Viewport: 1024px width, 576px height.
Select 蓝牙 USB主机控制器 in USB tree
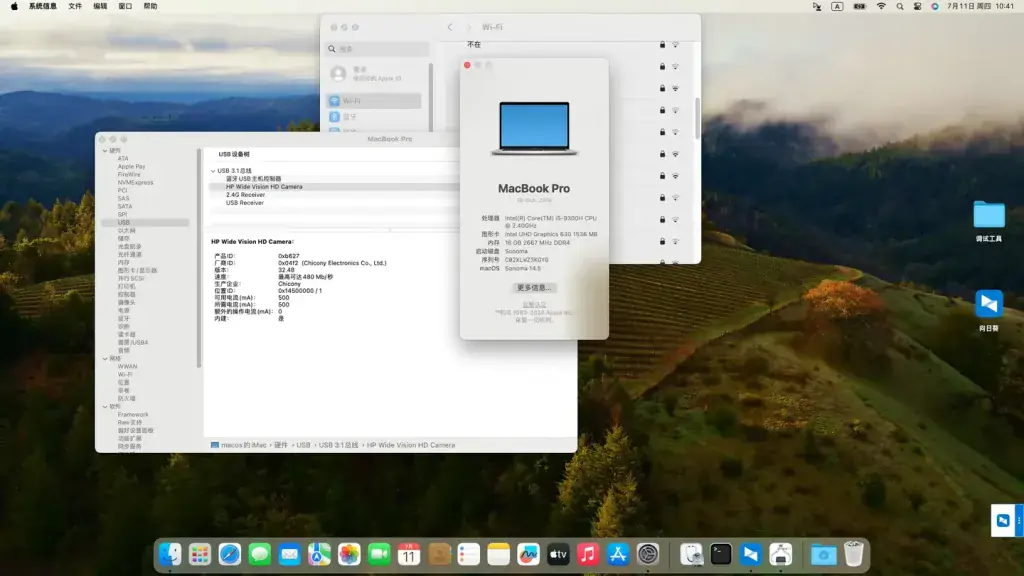click(x=253, y=178)
